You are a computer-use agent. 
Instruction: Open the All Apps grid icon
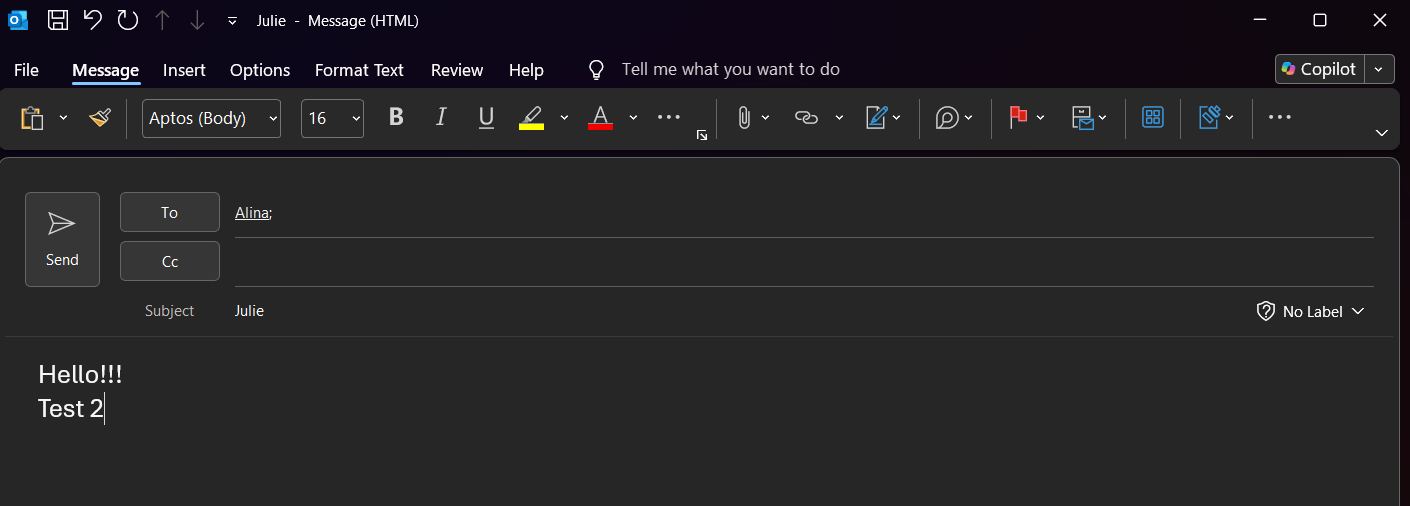point(1153,118)
